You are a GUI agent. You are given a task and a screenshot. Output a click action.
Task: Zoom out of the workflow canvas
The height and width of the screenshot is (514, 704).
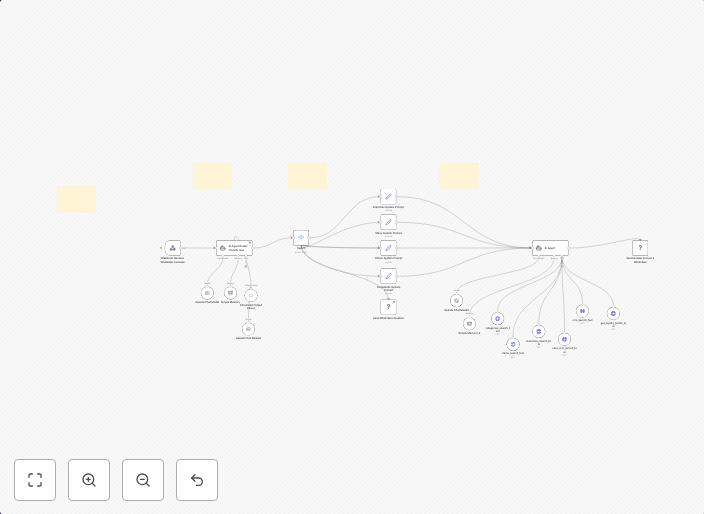tap(143, 480)
